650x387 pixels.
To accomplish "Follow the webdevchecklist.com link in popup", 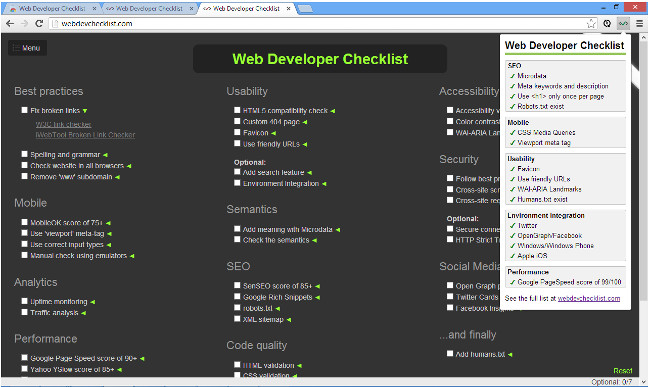I will 589,298.
